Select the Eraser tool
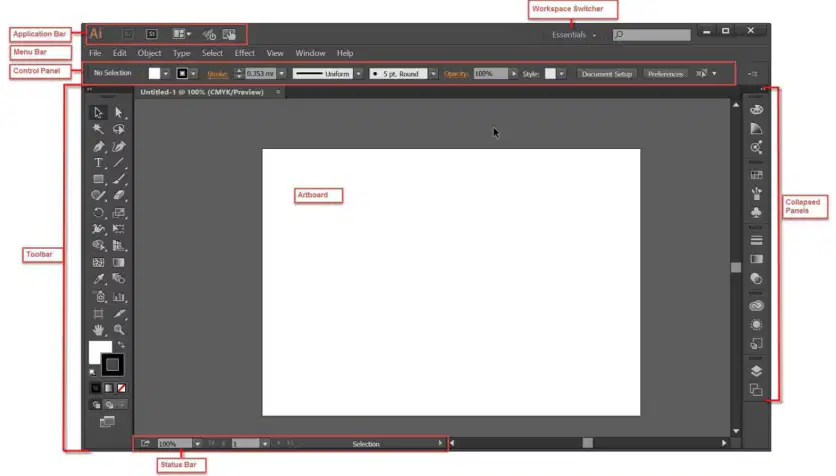The height and width of the screenshot is (476, 836). (x=118, y=196)
